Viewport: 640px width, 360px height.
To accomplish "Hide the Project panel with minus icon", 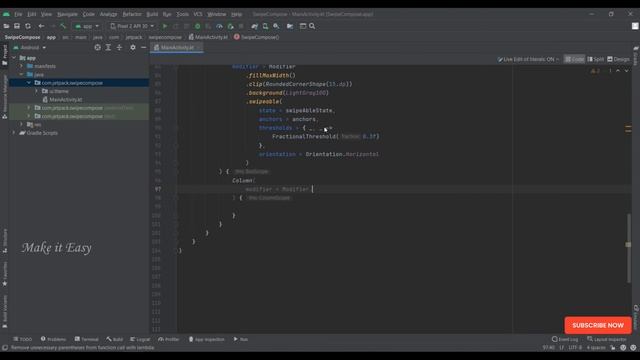I will click(x=144, y=48).
